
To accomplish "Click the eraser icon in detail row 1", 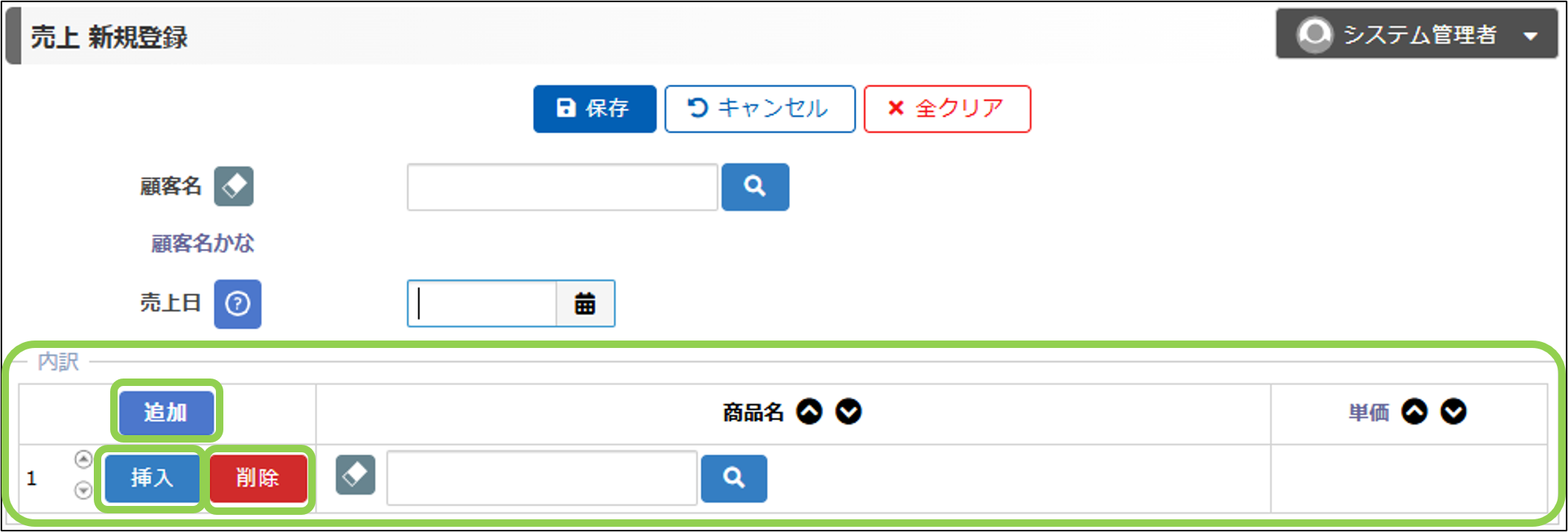I will tap(355, 475).
